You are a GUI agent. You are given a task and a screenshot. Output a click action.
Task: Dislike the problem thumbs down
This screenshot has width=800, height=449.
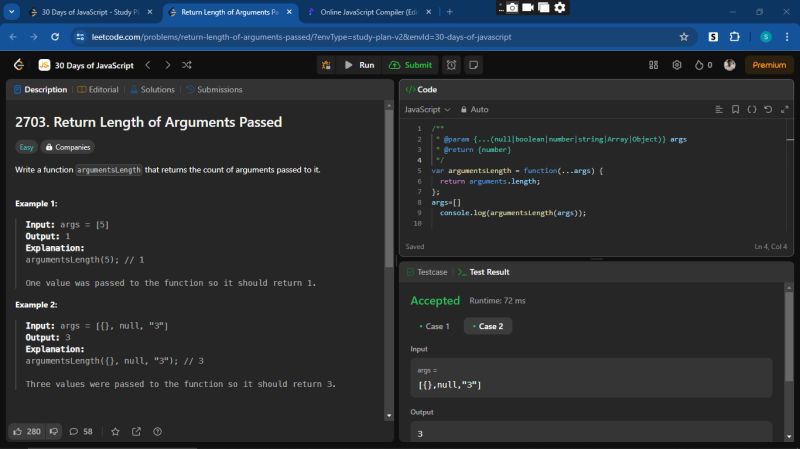[x=54, y=432]
